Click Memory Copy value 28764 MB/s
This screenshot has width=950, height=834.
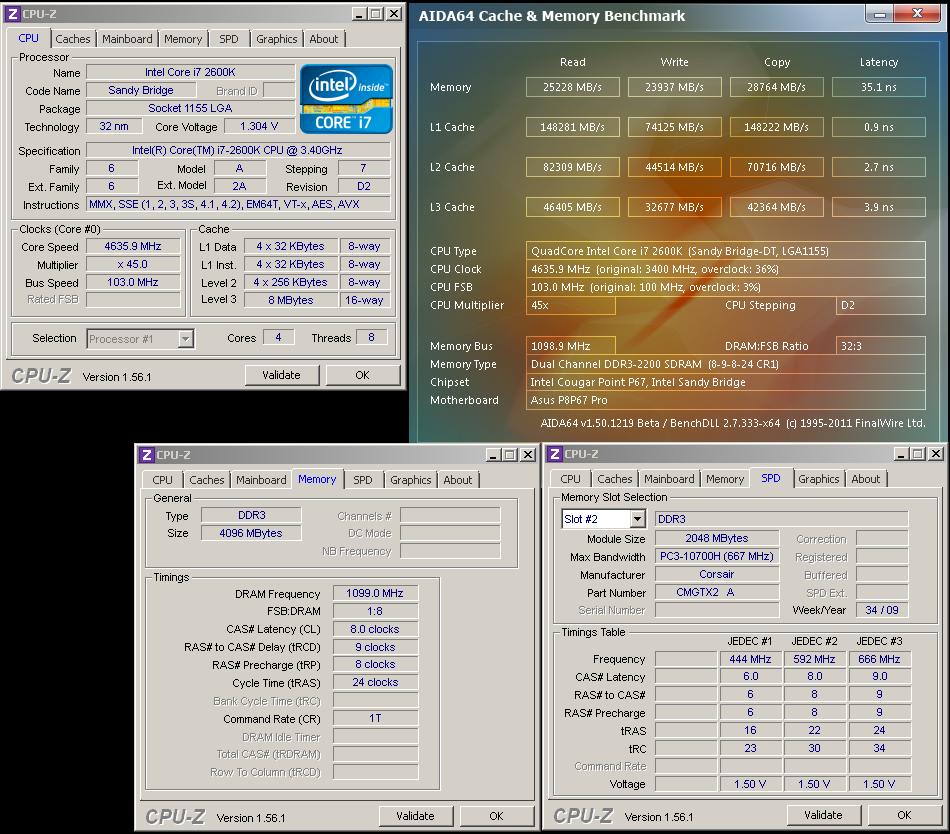tap(776, 87)
